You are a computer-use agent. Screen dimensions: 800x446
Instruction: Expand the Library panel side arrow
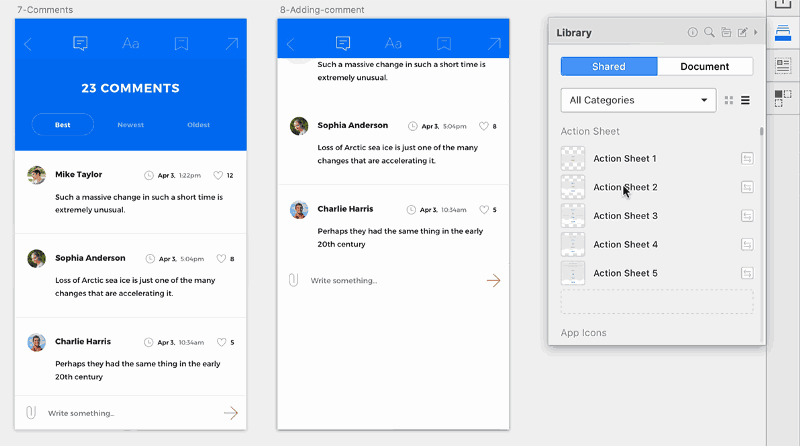(756, 32)
